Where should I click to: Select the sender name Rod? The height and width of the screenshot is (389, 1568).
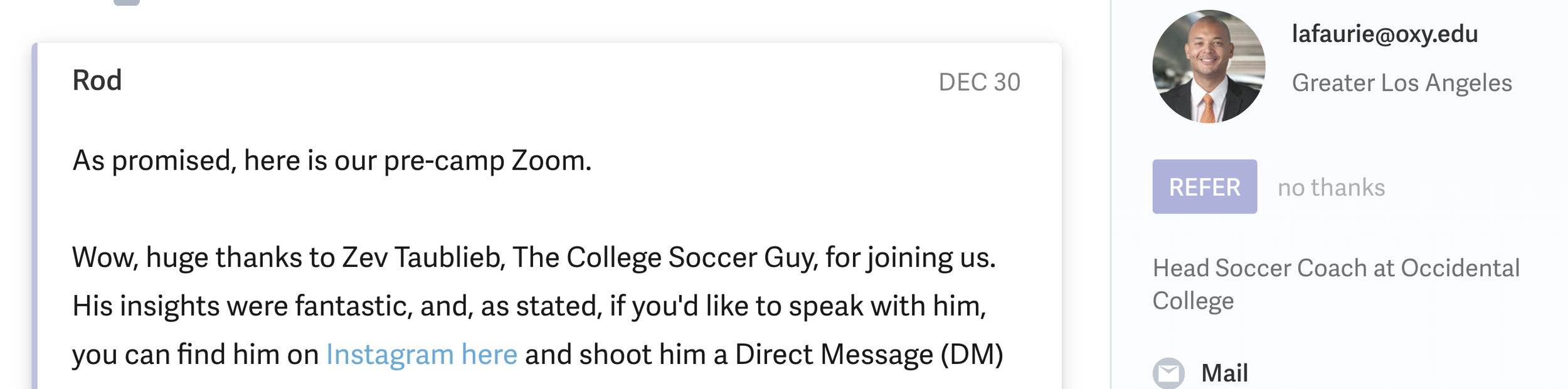tap(97, 81)
